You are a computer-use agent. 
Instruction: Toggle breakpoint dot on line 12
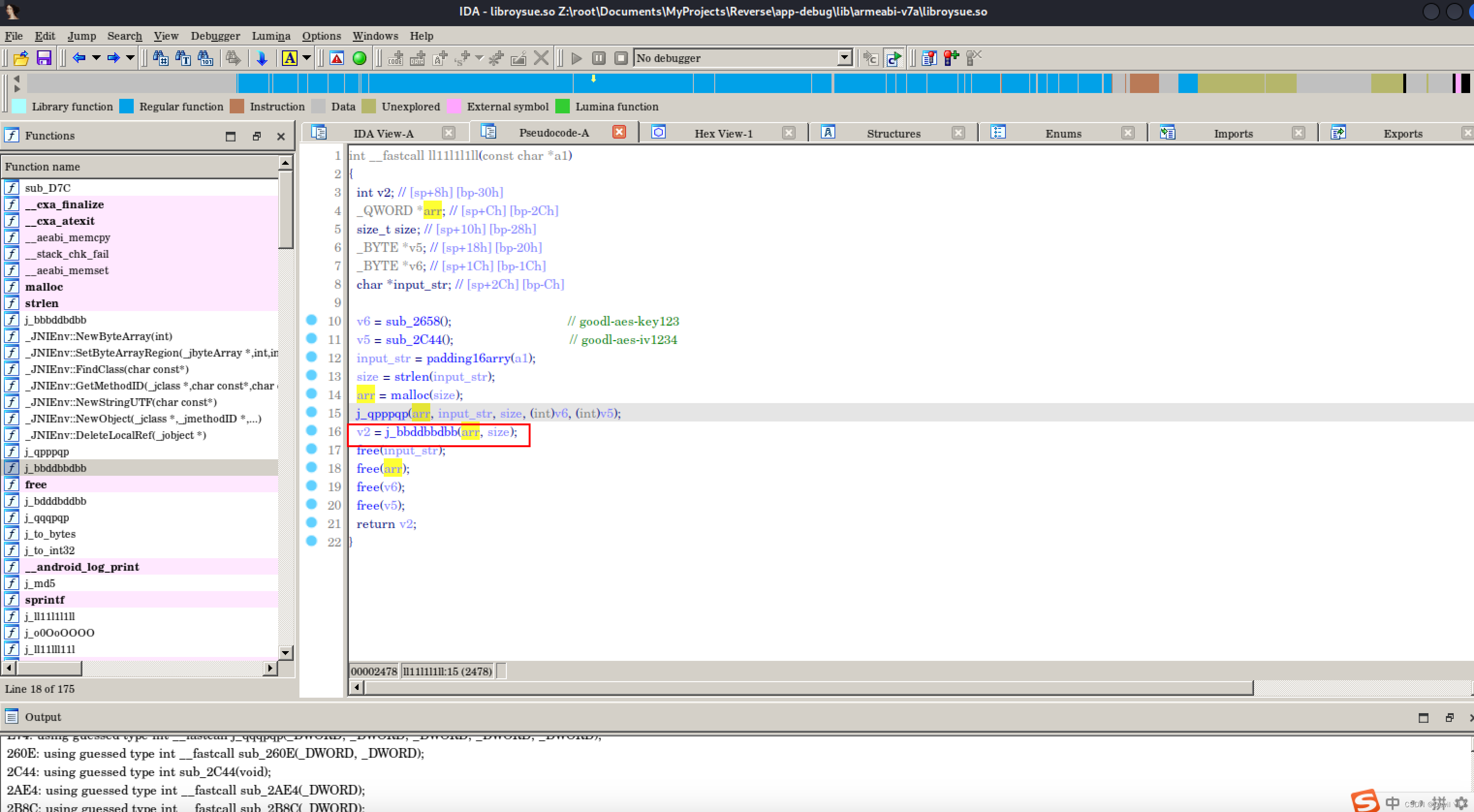click(311, 357)
